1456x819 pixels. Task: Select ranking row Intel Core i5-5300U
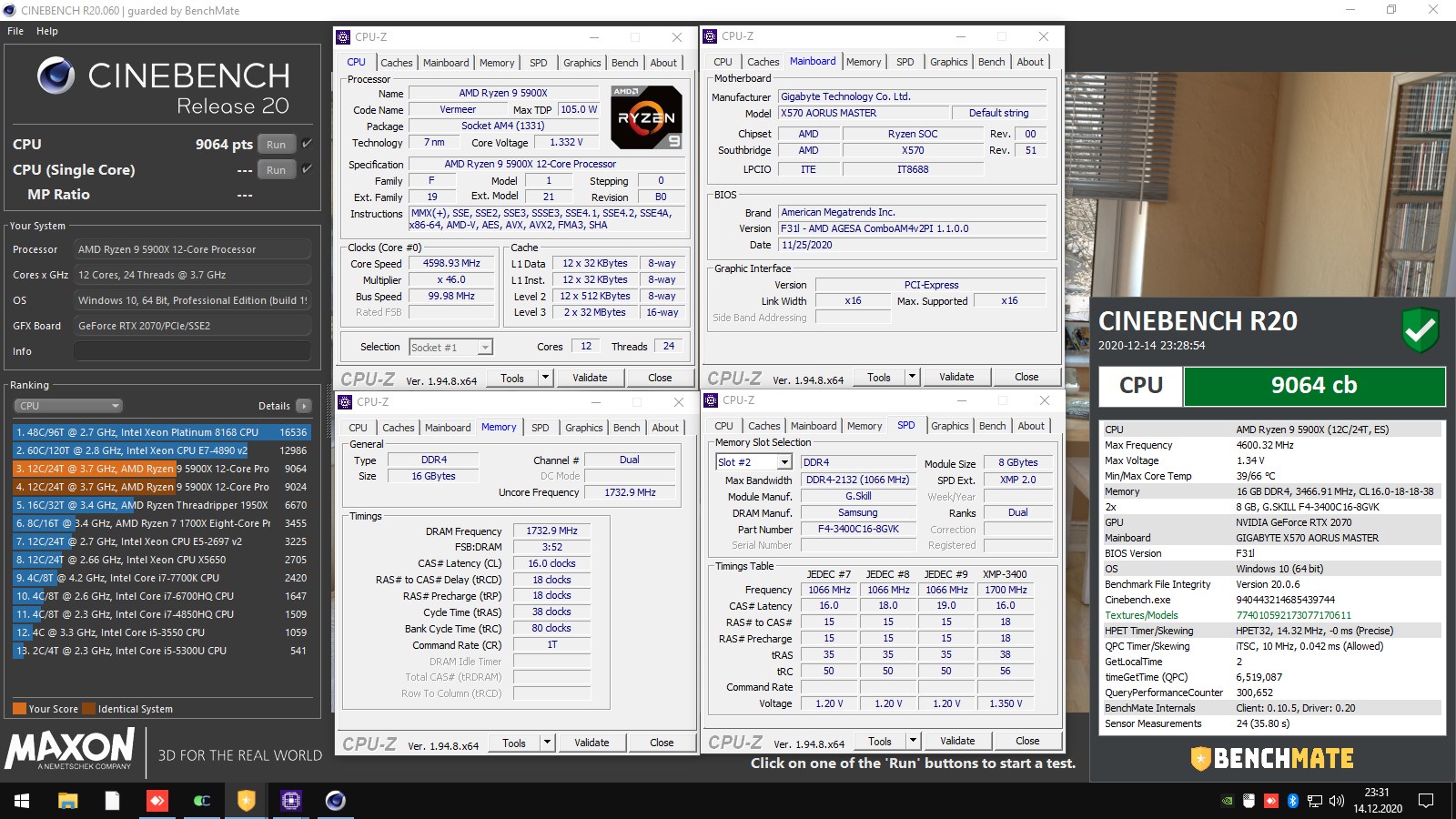tap(162, 651)
